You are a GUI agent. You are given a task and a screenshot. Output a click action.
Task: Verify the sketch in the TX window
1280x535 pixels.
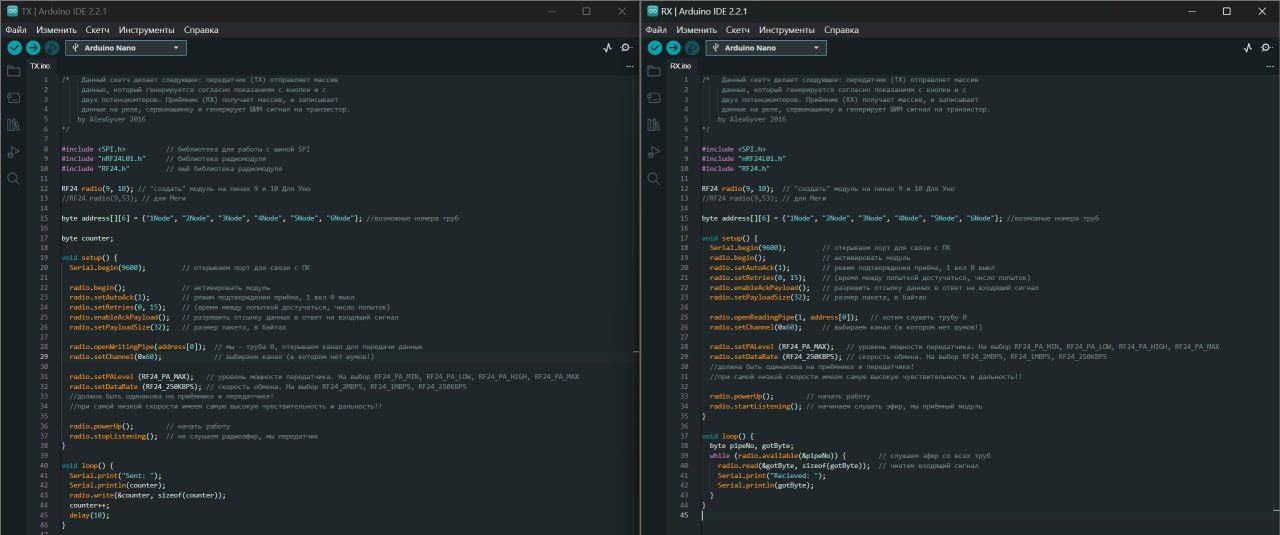(x=14, y=47)
